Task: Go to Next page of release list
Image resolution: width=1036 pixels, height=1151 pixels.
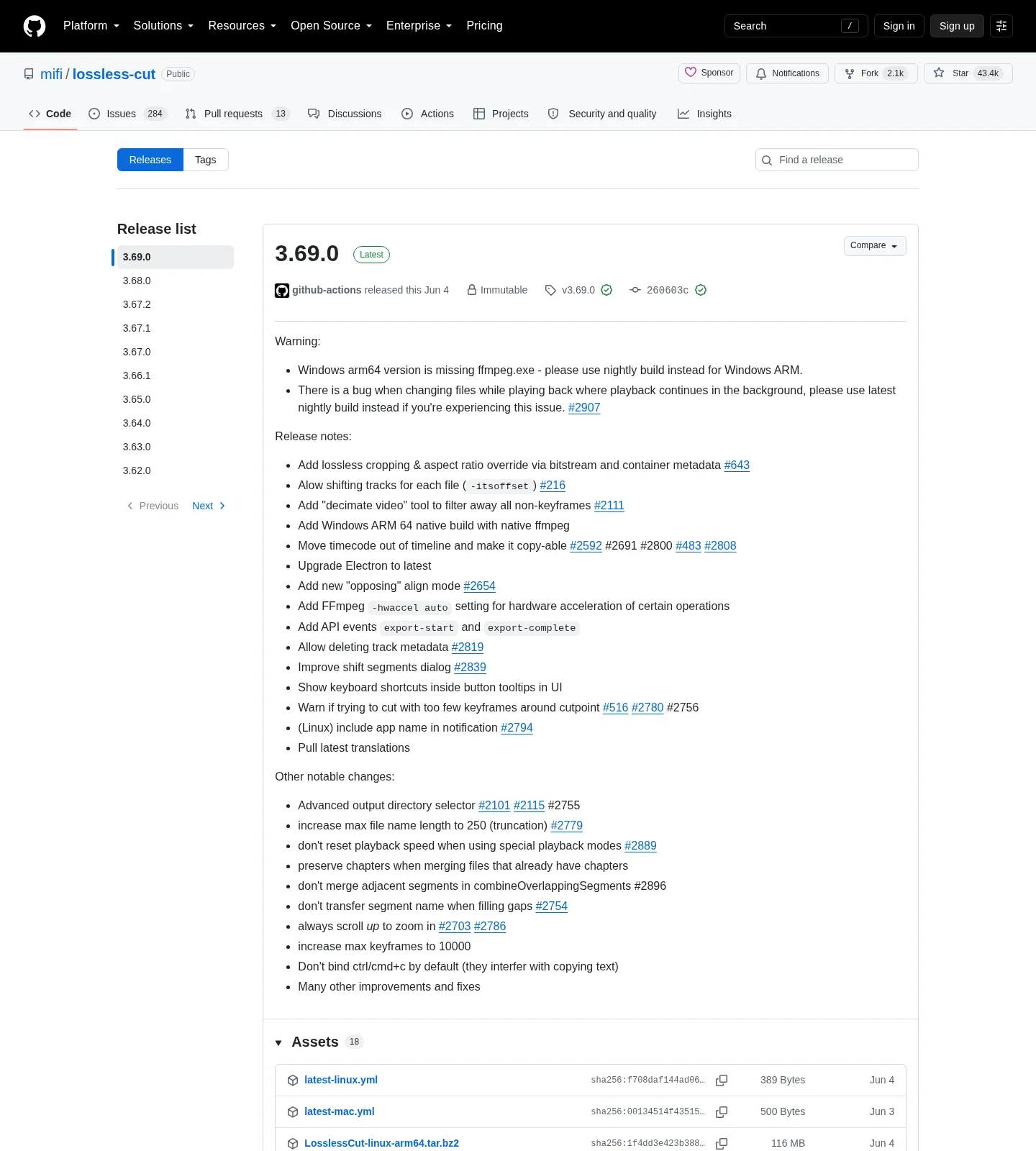Action: [x=209, y=506]
